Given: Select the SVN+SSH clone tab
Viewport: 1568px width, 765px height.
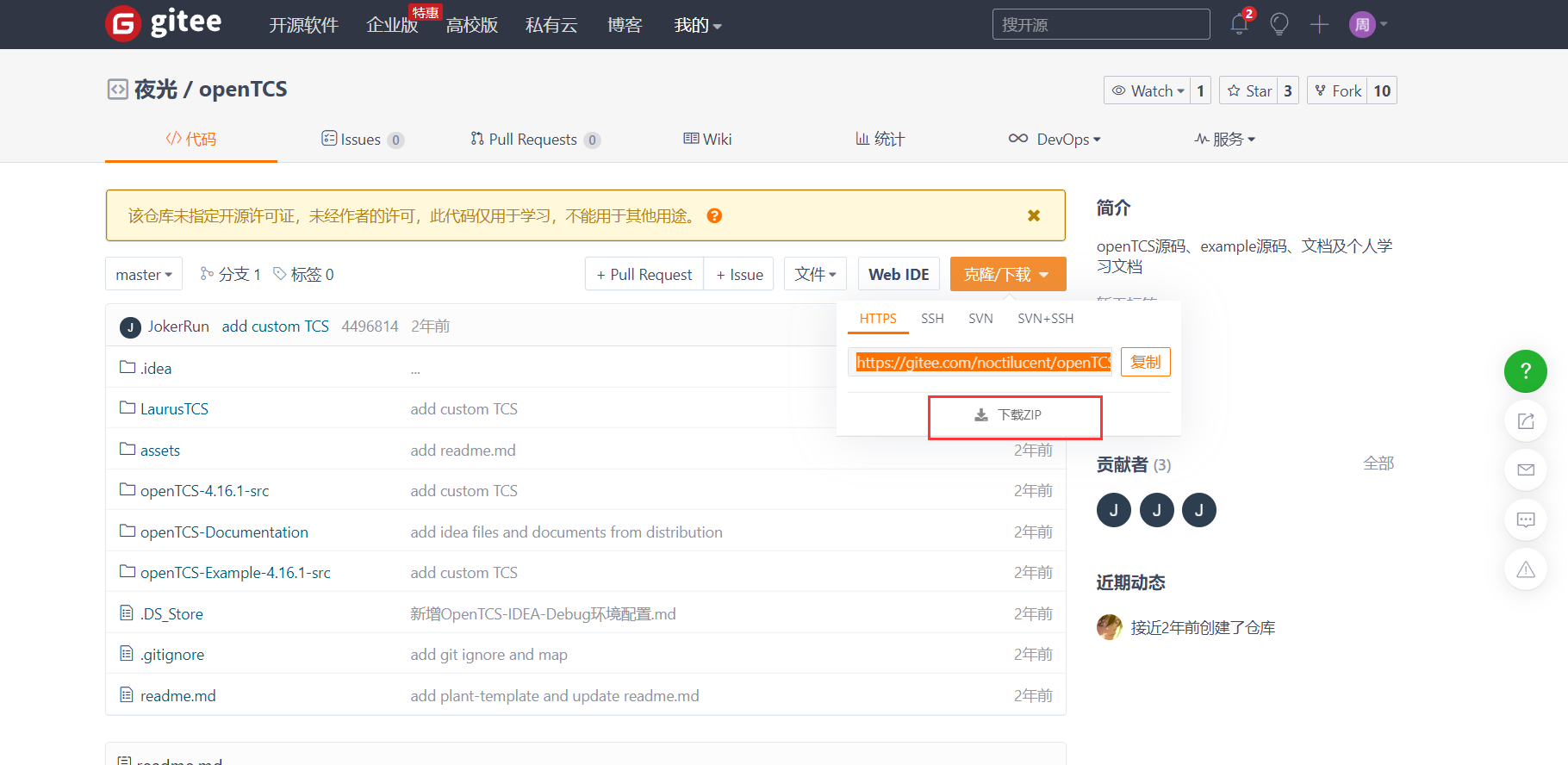Looking at the screenshot, I should (1045, 319).
